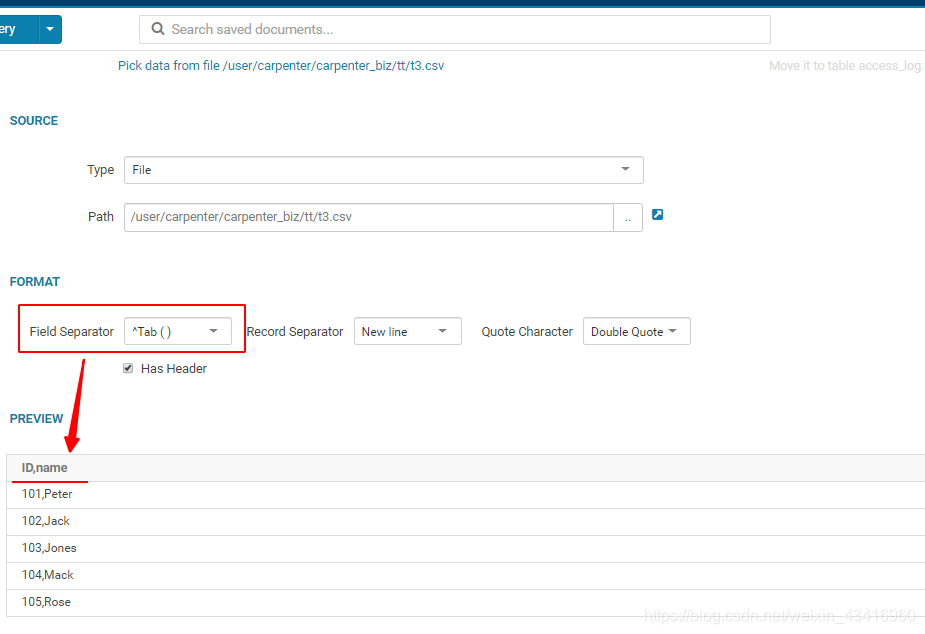Image resolution: width=925 pixels, height=634 pixels.
Task: Click the 'Type' label
Action: (101, 170)
